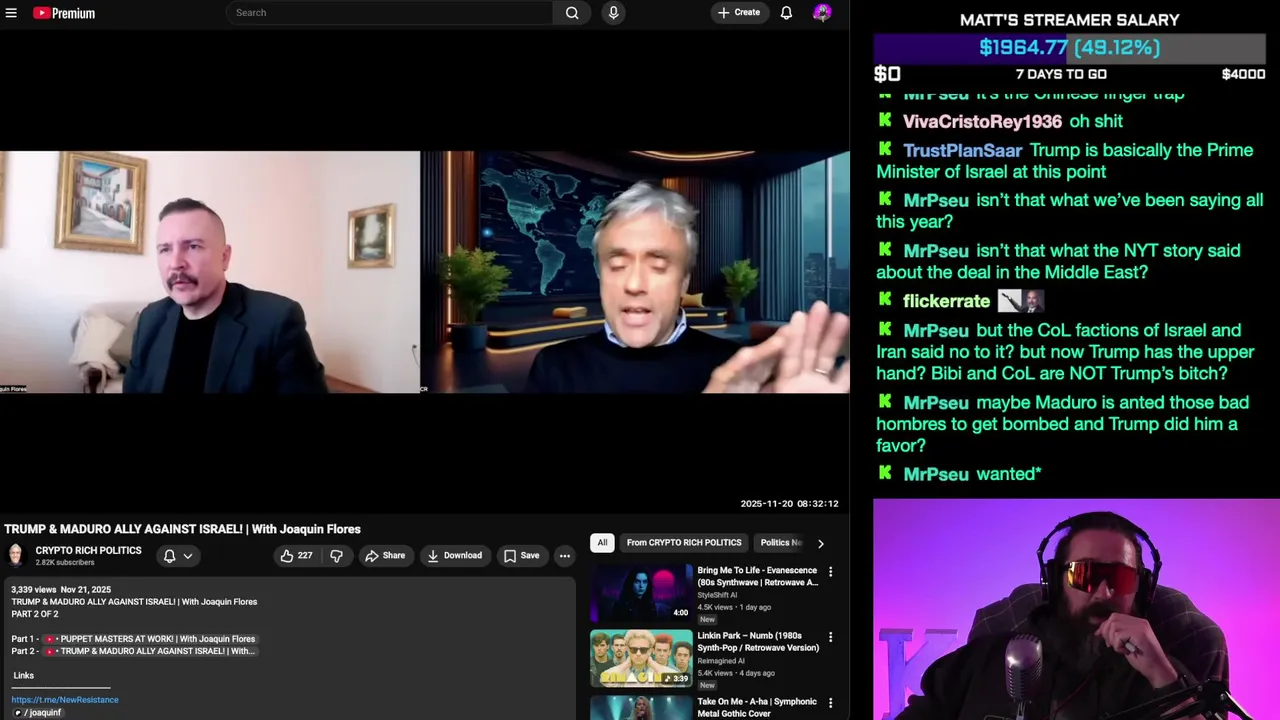Select From CRYPTO RICH POLITICS chip

[x=684, y=543]
